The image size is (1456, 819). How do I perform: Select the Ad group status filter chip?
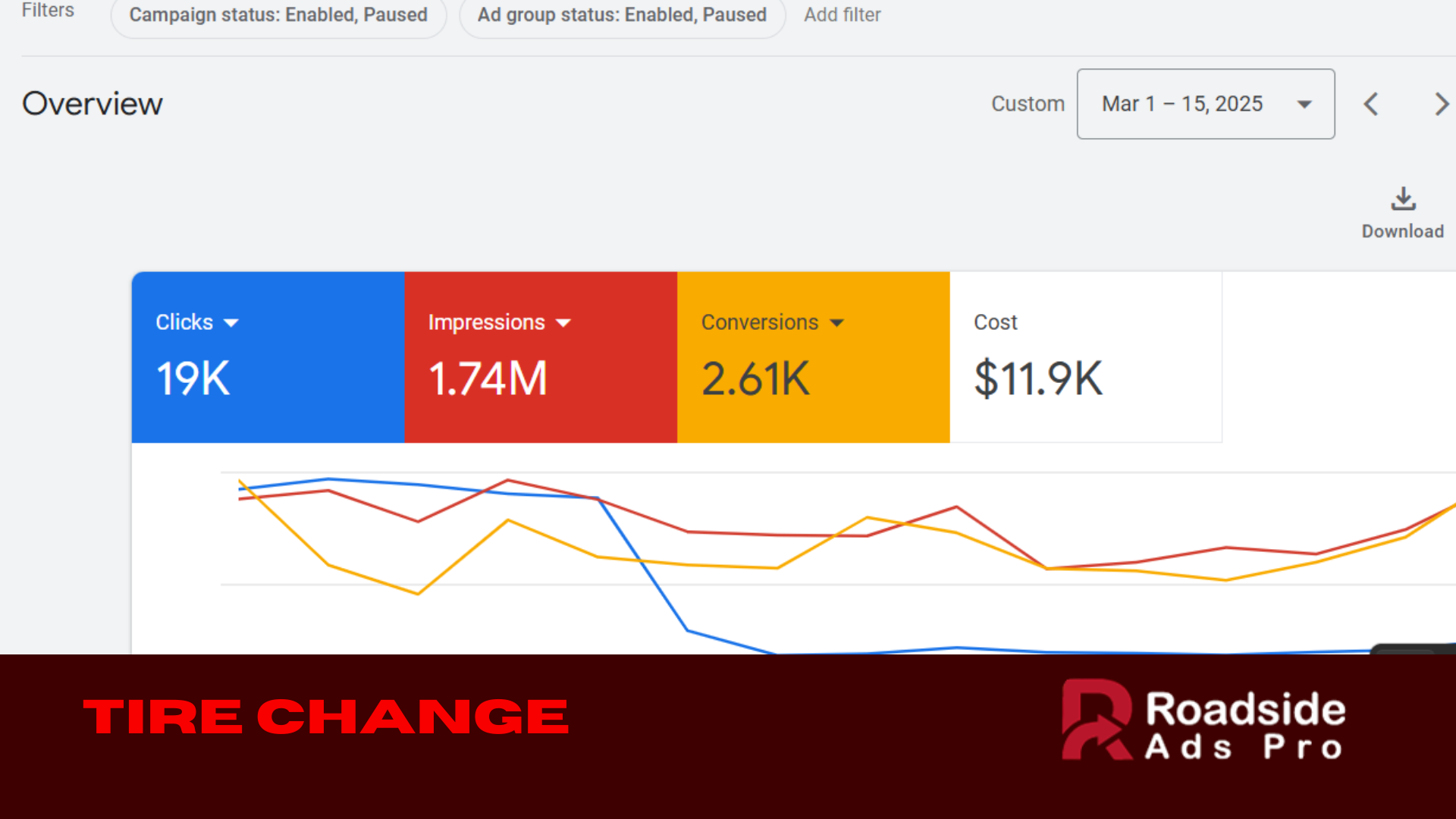click(622, 14)
